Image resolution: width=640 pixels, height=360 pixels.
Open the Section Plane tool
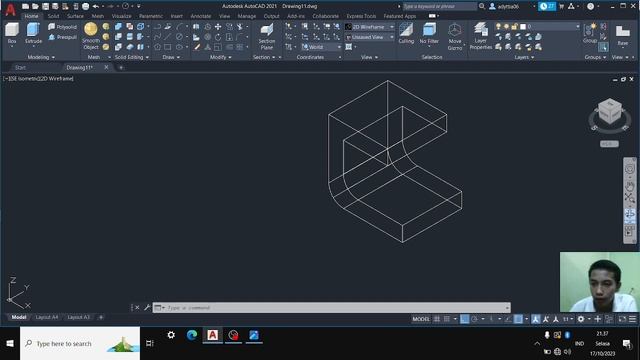pos(267,36)
